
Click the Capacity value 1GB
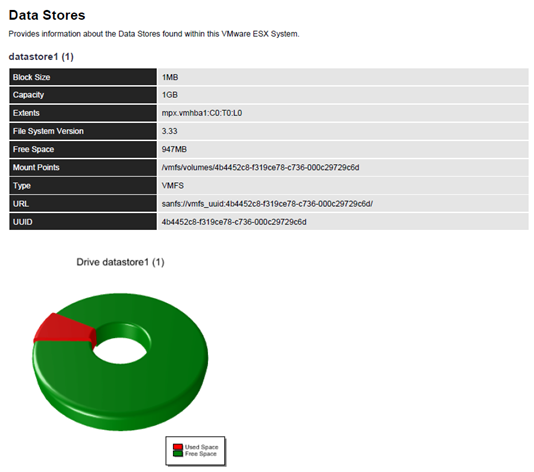pos(170,95)
